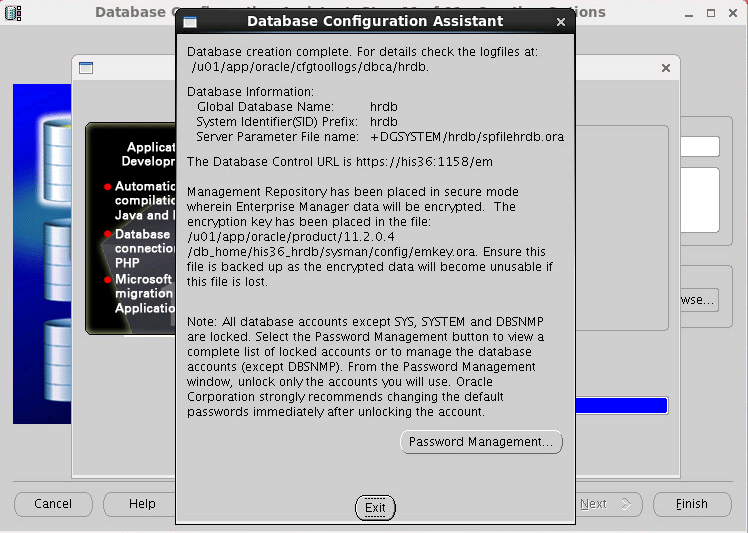Maximize the main DBCA window
The image size is (748, 533).
tap(711, 13)
